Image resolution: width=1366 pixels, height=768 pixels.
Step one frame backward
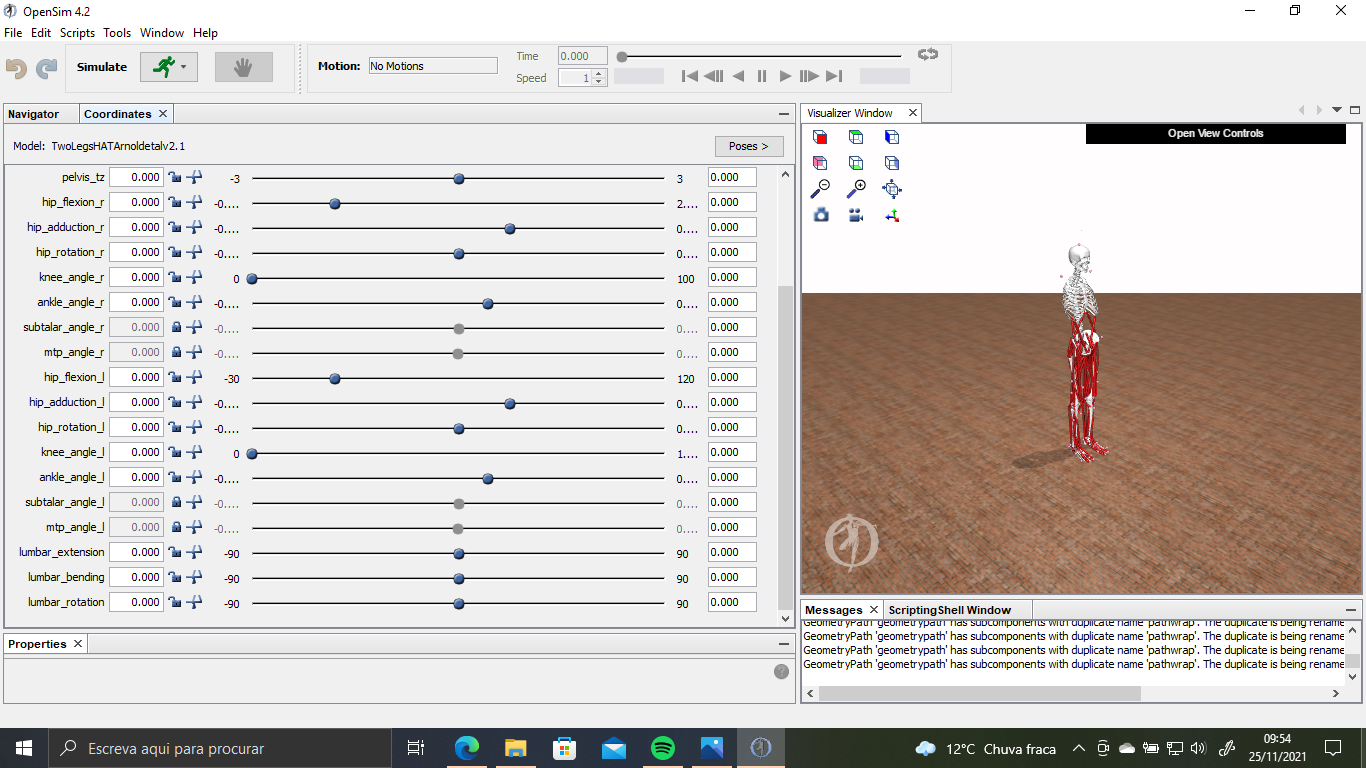[x=713, y=76]
